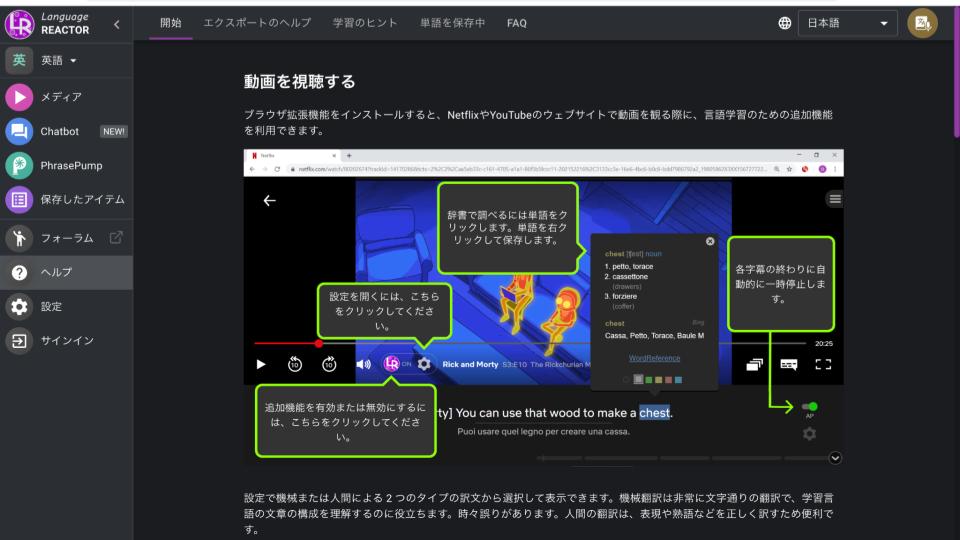
Task: Select the 開始 tab
Action: [170, 23]
